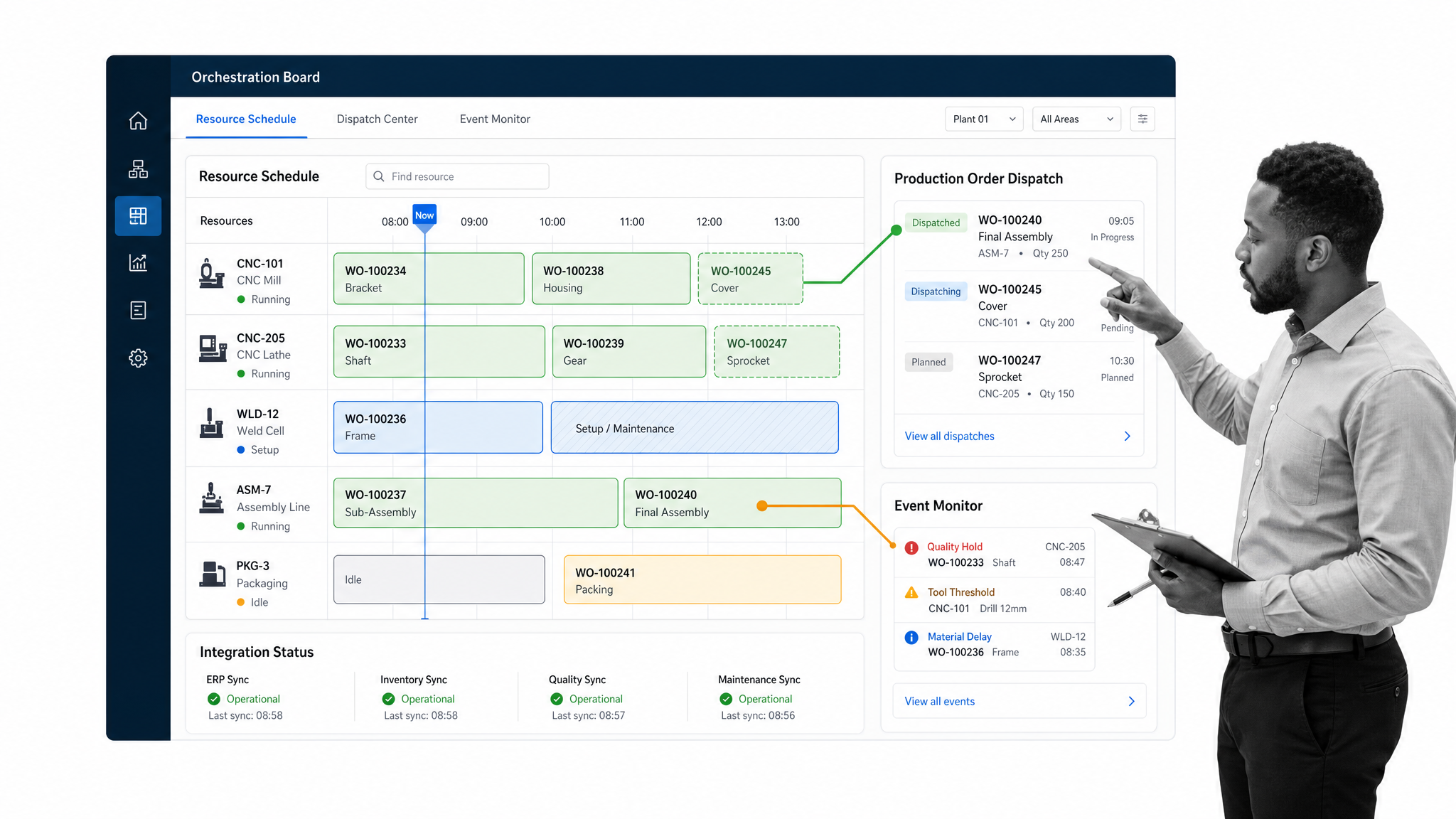Click the Planned status badge
1456x819 pixels.
[928, 362]
